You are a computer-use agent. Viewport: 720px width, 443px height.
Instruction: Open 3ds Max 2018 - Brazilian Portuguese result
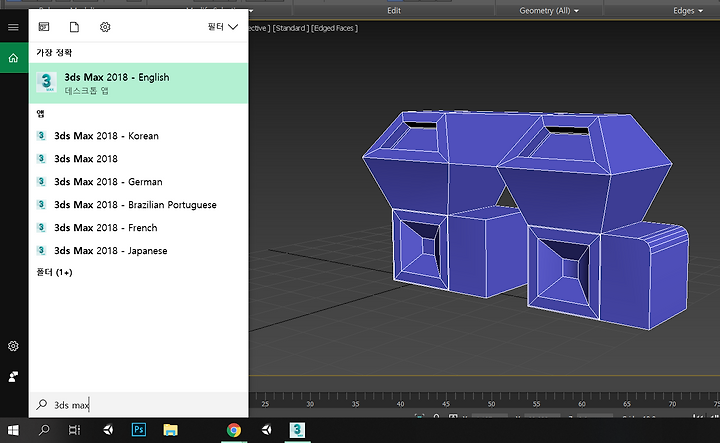coord(138,205)
